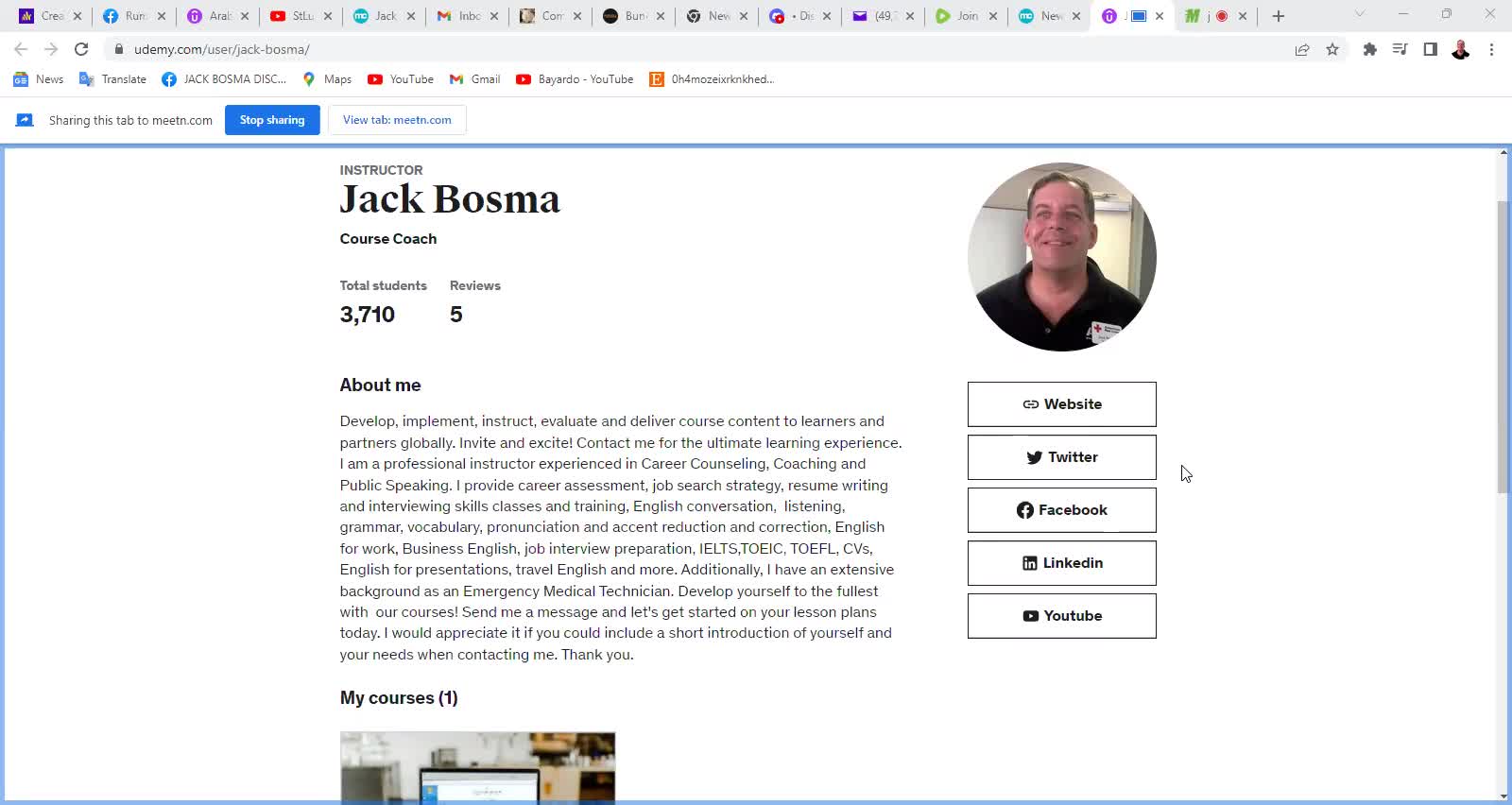The image size is (1512, 805).
Task: Click the browser forward arrow
Action: (x=51, y=49)
